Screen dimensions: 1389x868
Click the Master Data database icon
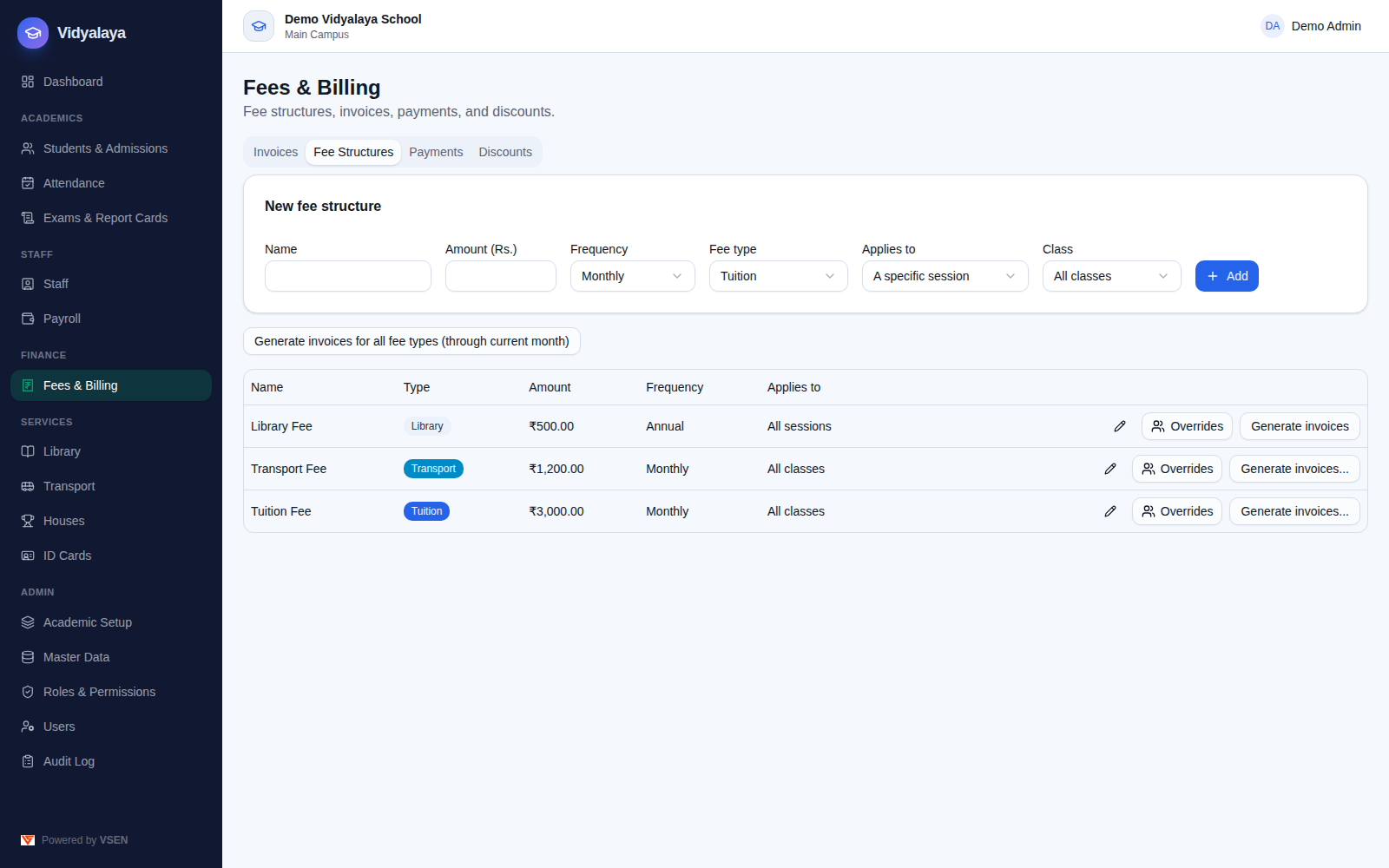[x=28, y=657]
